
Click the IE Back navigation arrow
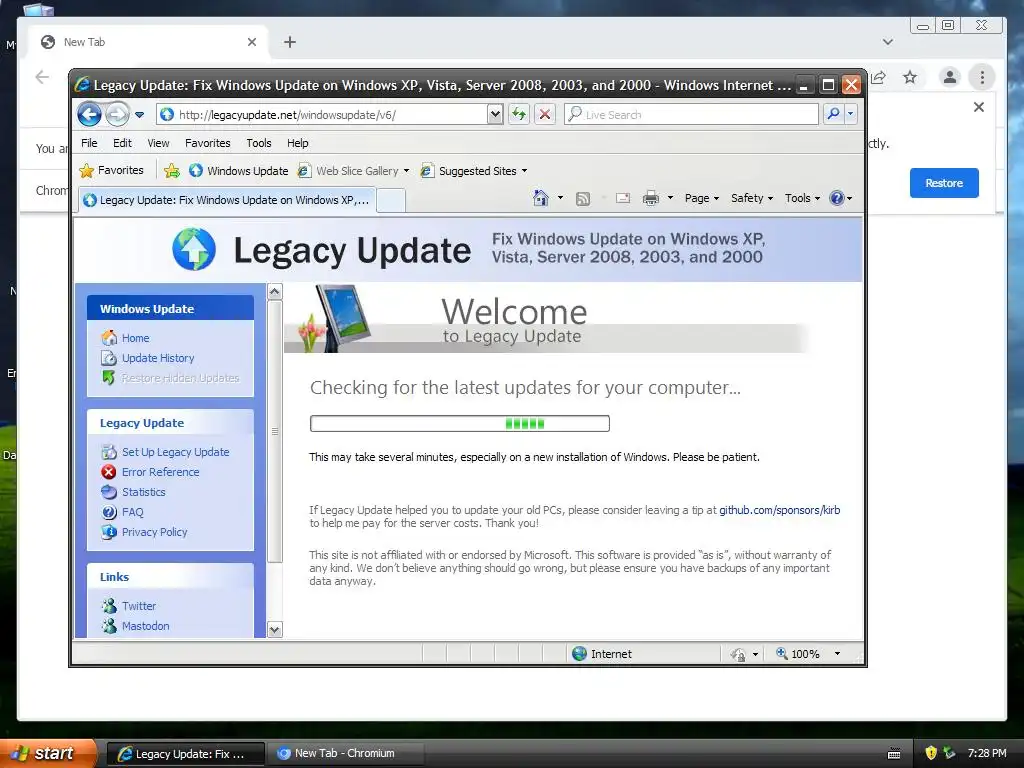[89, 114]
